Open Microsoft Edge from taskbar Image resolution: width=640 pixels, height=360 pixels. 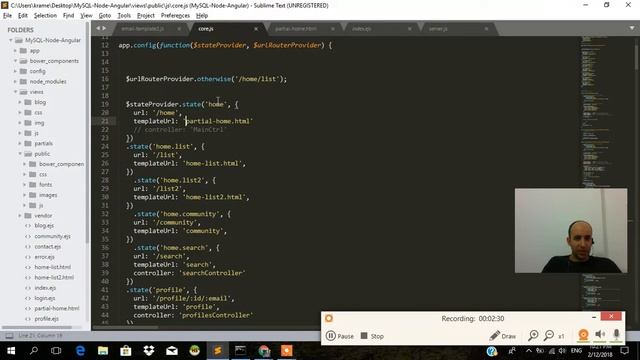point(80,351)
